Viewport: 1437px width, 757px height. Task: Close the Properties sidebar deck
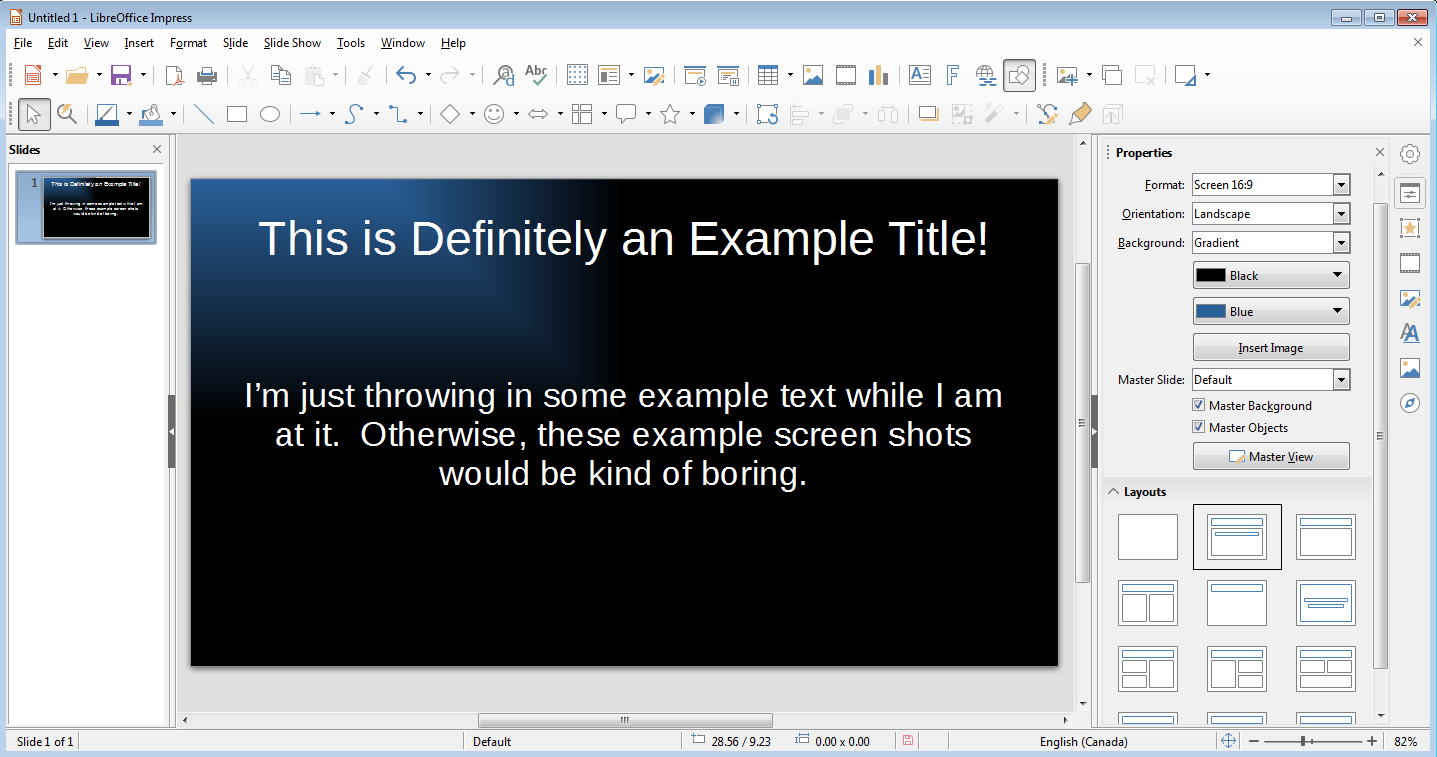[1380, 152]
